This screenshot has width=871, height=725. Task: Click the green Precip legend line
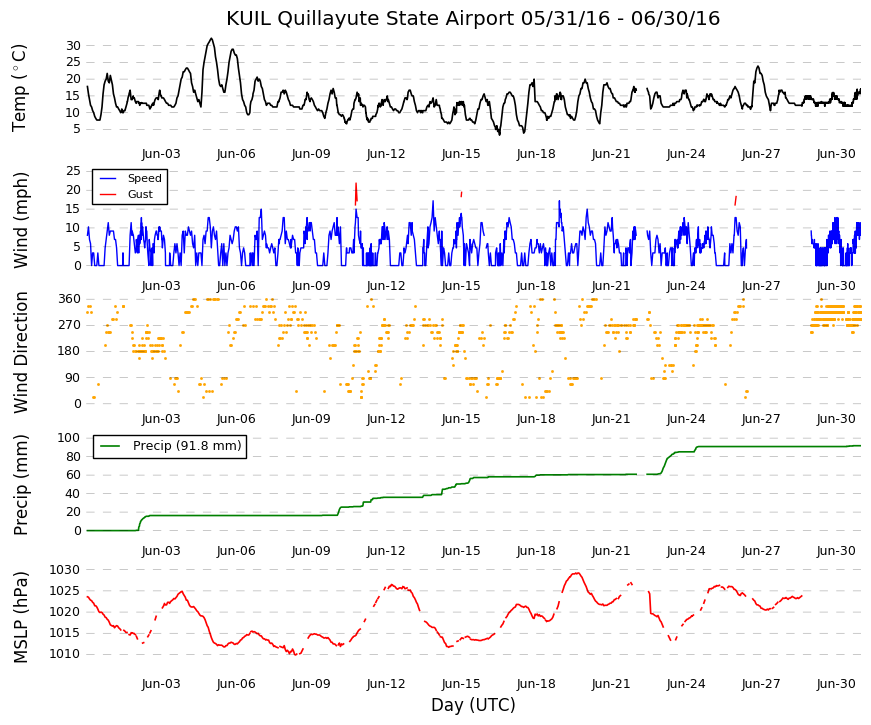(110, 446)
